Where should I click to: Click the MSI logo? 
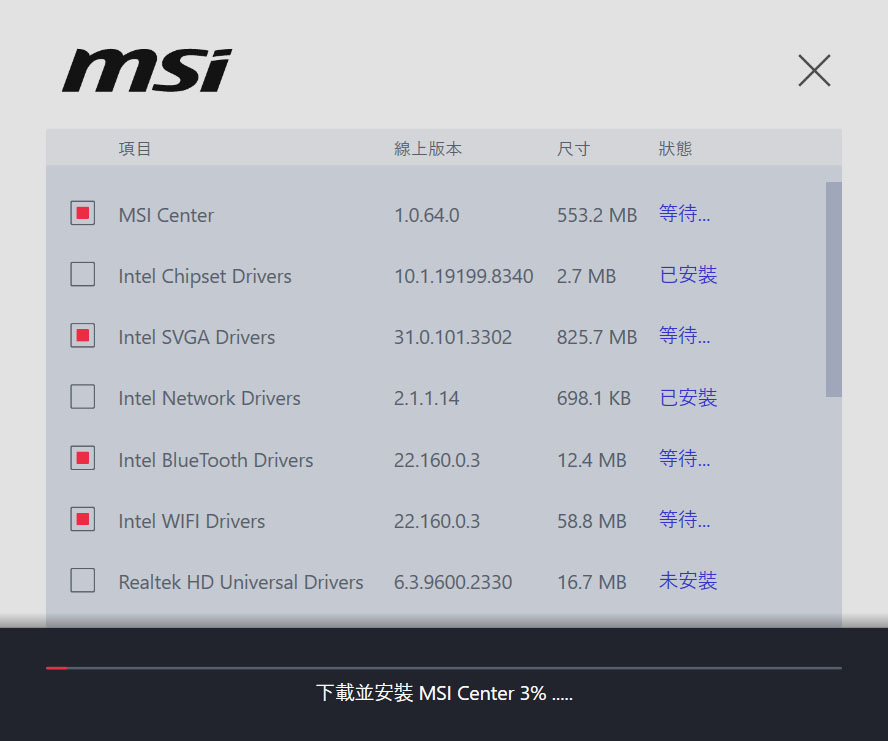point(147,71)
